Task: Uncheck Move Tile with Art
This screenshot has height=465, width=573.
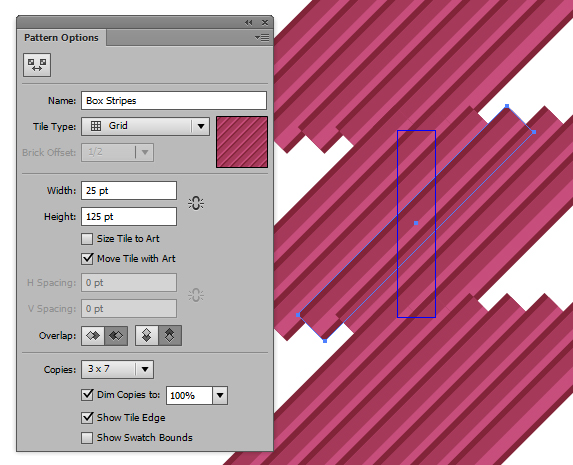Action: point(87,259)
